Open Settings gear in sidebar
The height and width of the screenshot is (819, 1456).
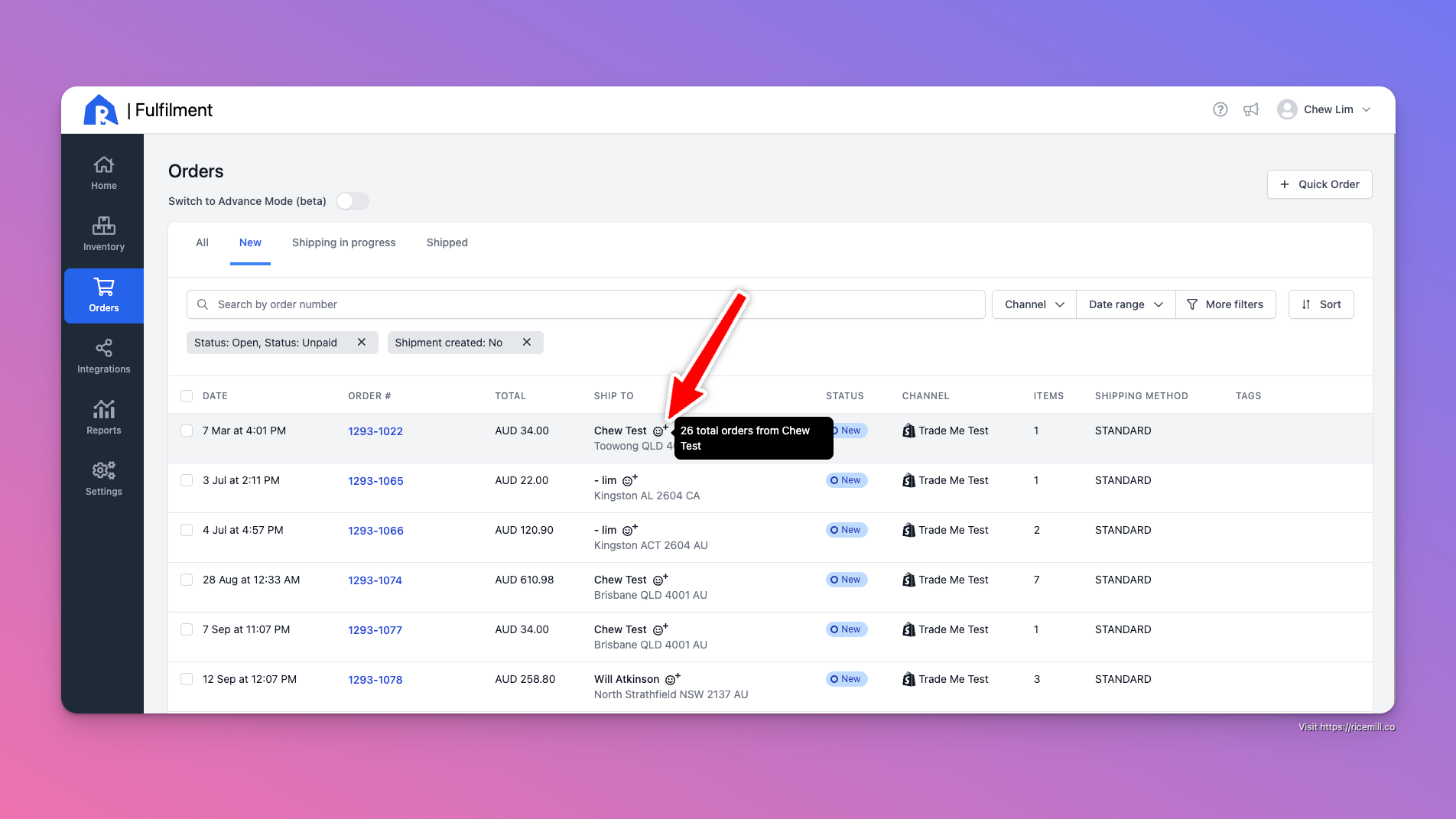pyautogui.click(x=104, y=479)
